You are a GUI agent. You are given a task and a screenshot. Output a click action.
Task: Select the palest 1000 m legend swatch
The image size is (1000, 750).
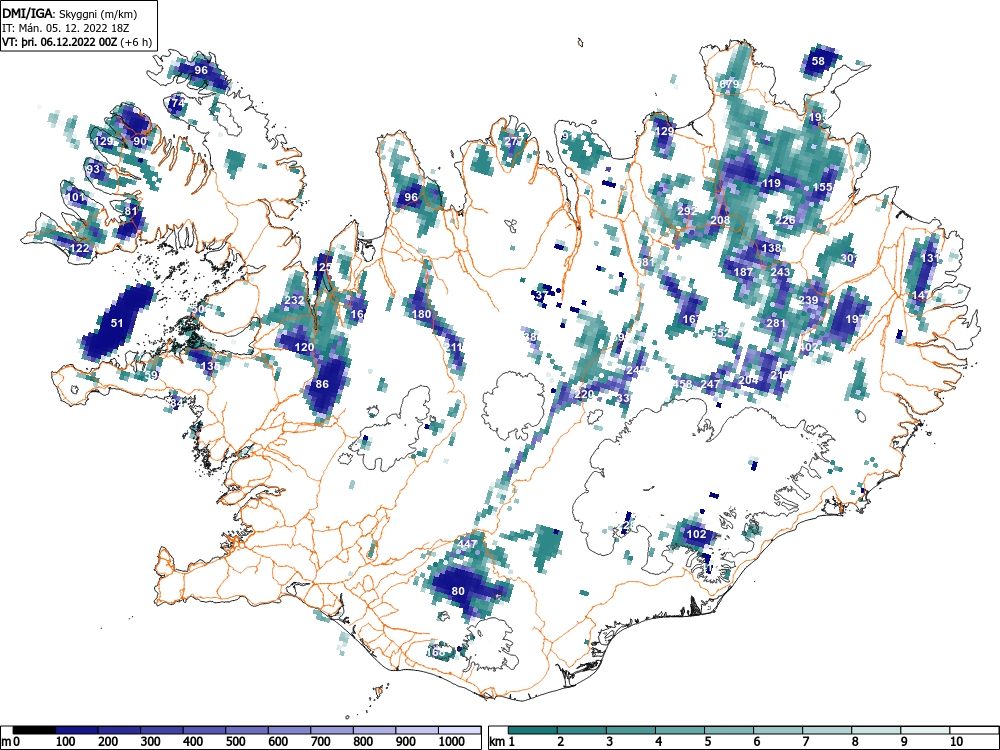click(459, 730)
